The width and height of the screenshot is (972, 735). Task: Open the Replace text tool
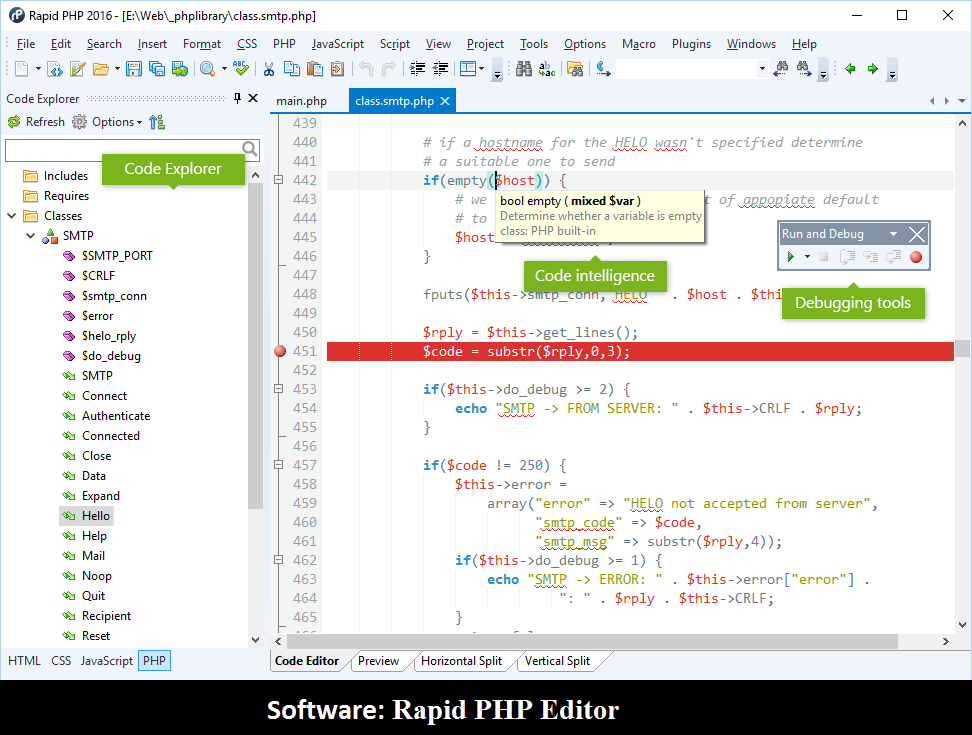[x=547, y=69]
